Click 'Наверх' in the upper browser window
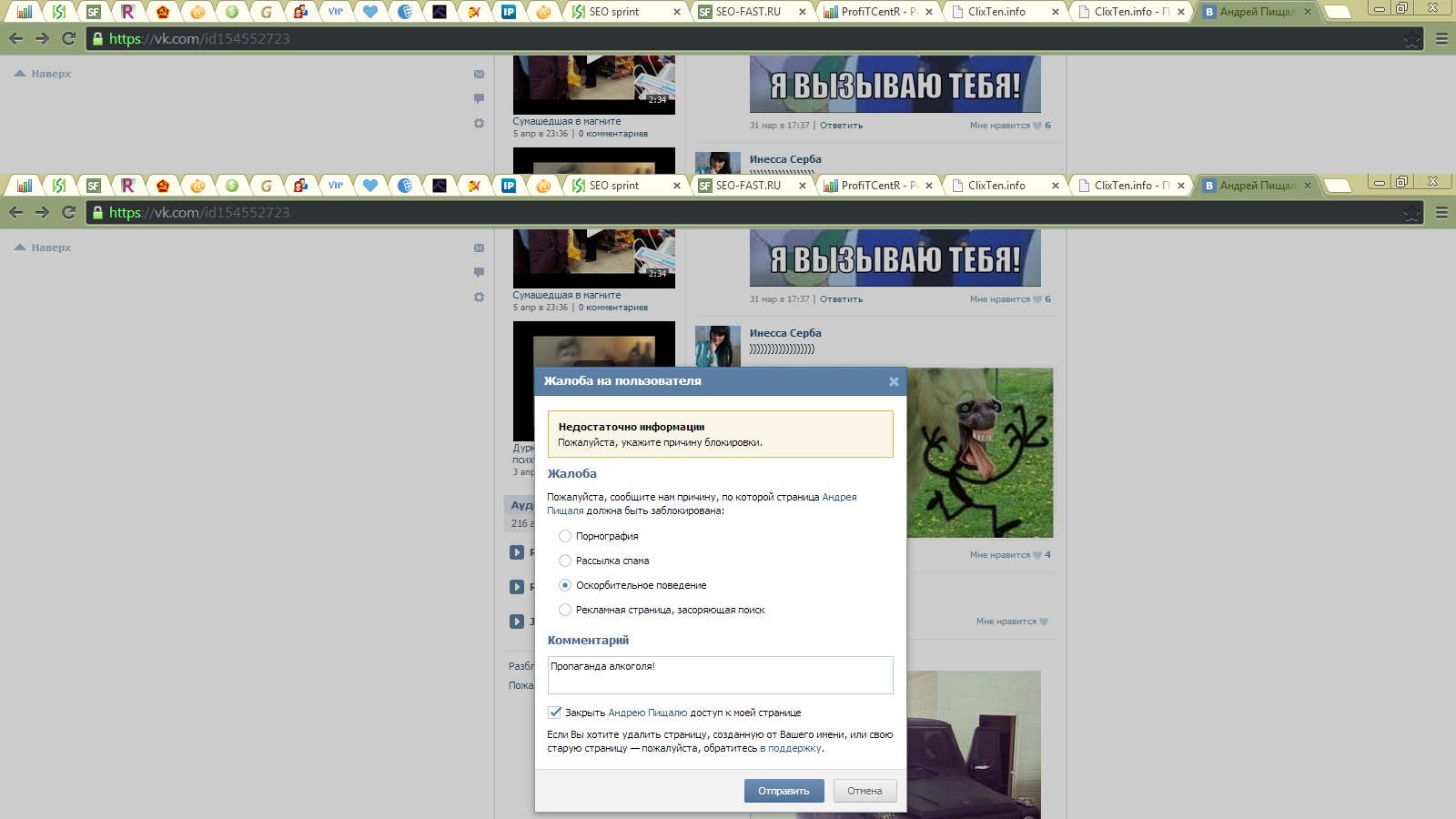Image resolution: width=1456 pixels, height=819 pixels. tap(43, 74)
